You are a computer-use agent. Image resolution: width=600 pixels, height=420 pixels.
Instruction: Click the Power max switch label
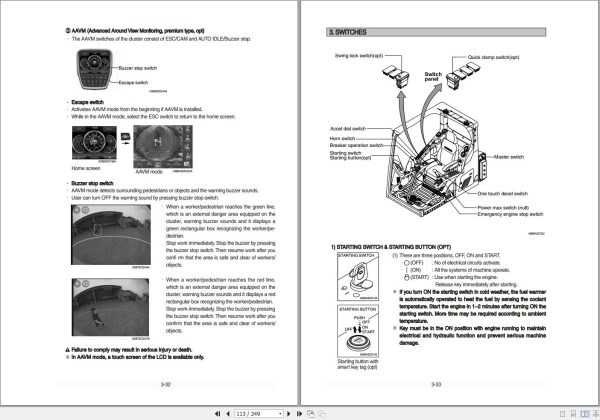click(x=503, y=208)
